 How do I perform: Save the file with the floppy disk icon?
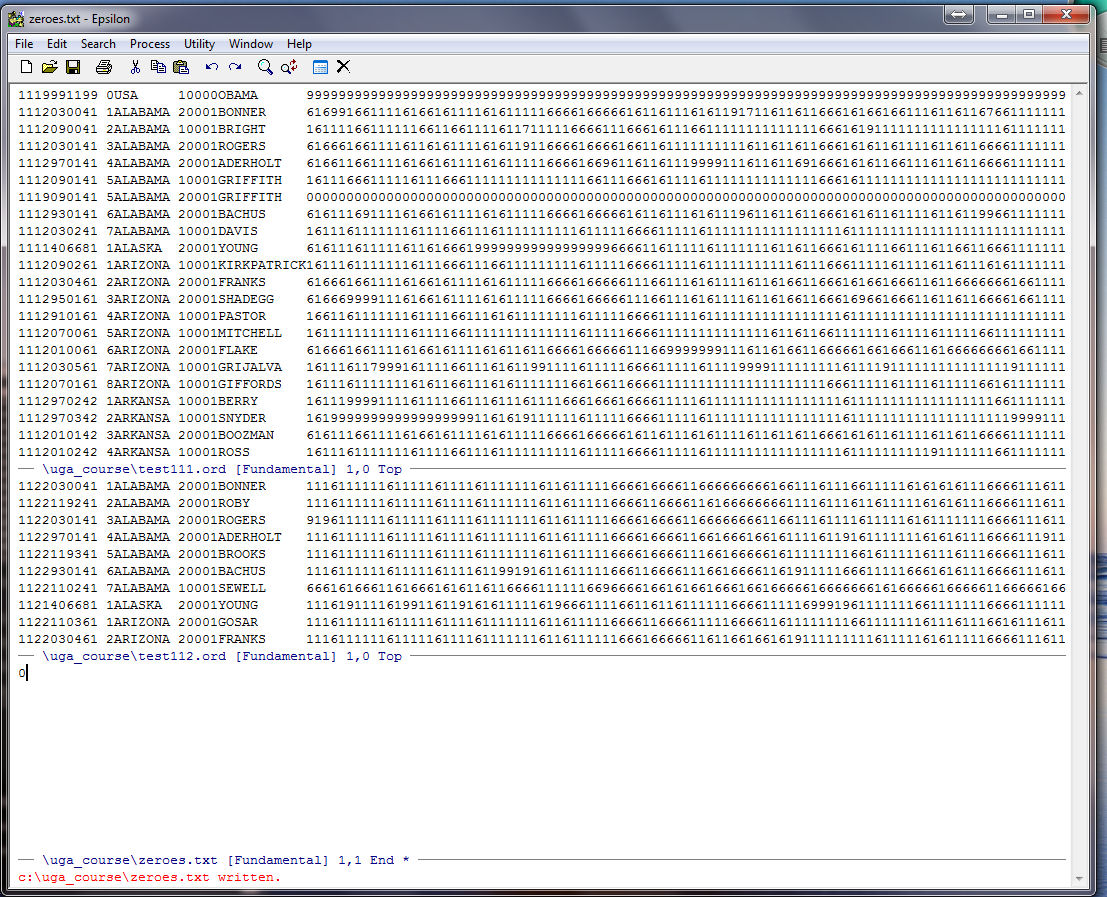73,67
